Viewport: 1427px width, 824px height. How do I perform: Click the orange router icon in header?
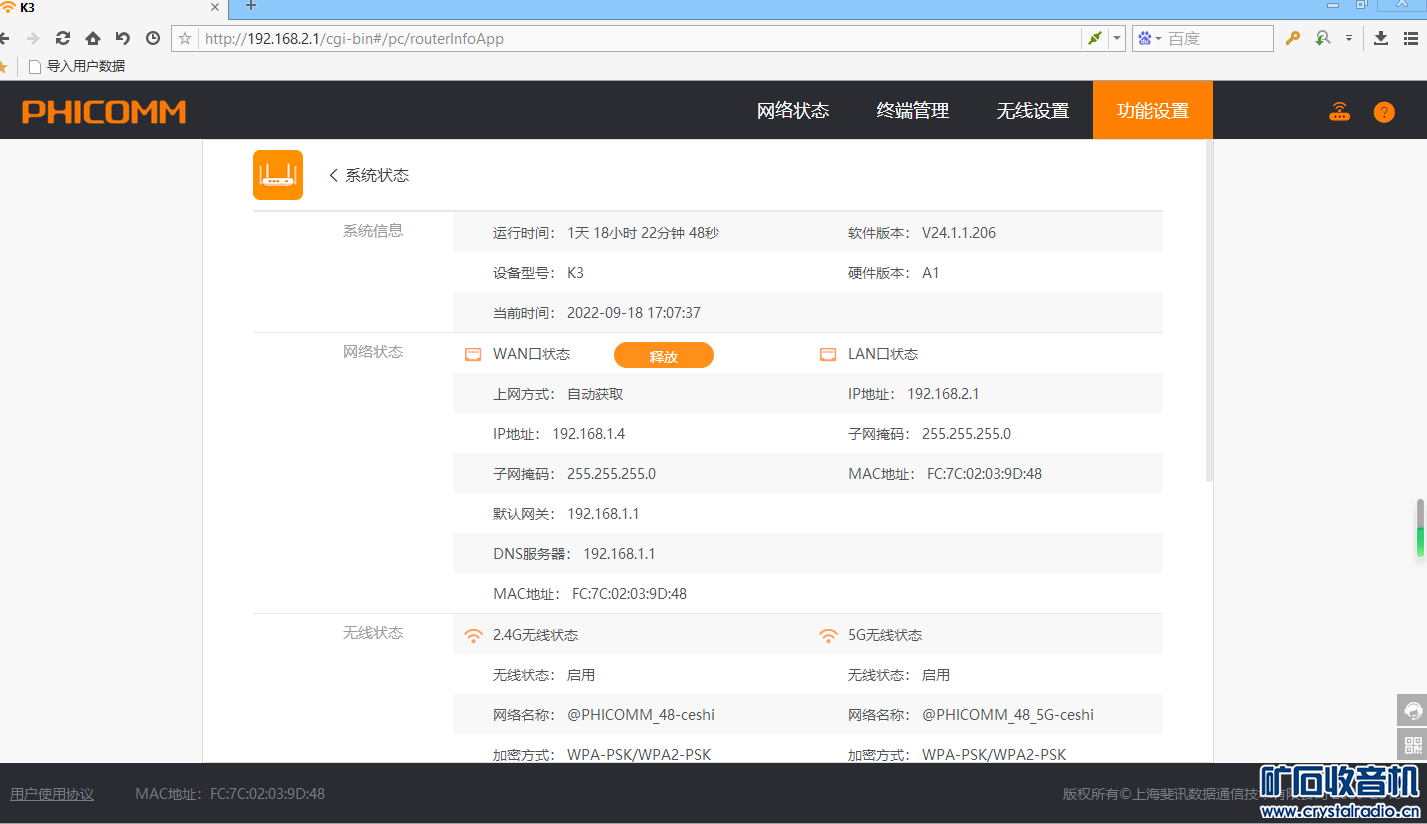(x=1339, y=111)
